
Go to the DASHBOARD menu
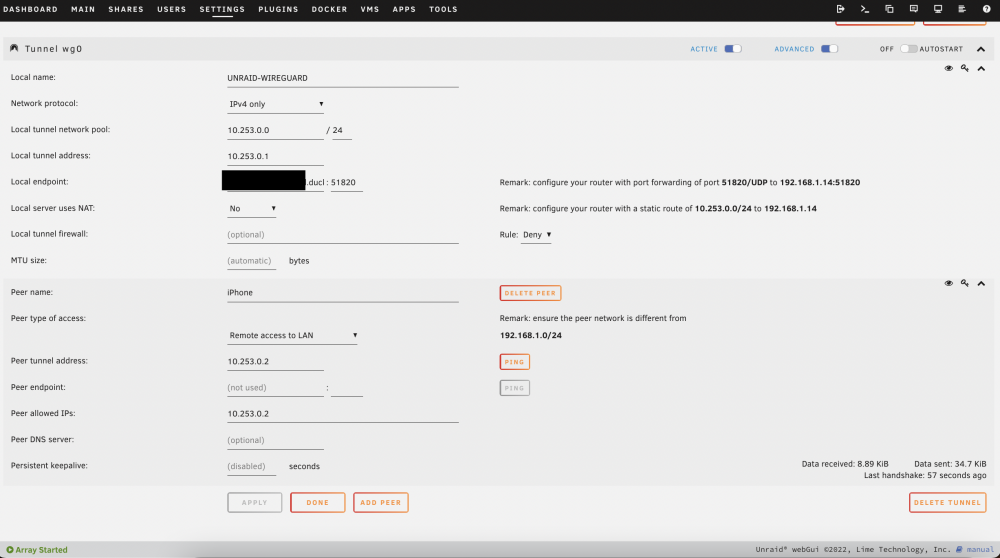point(31,9)
